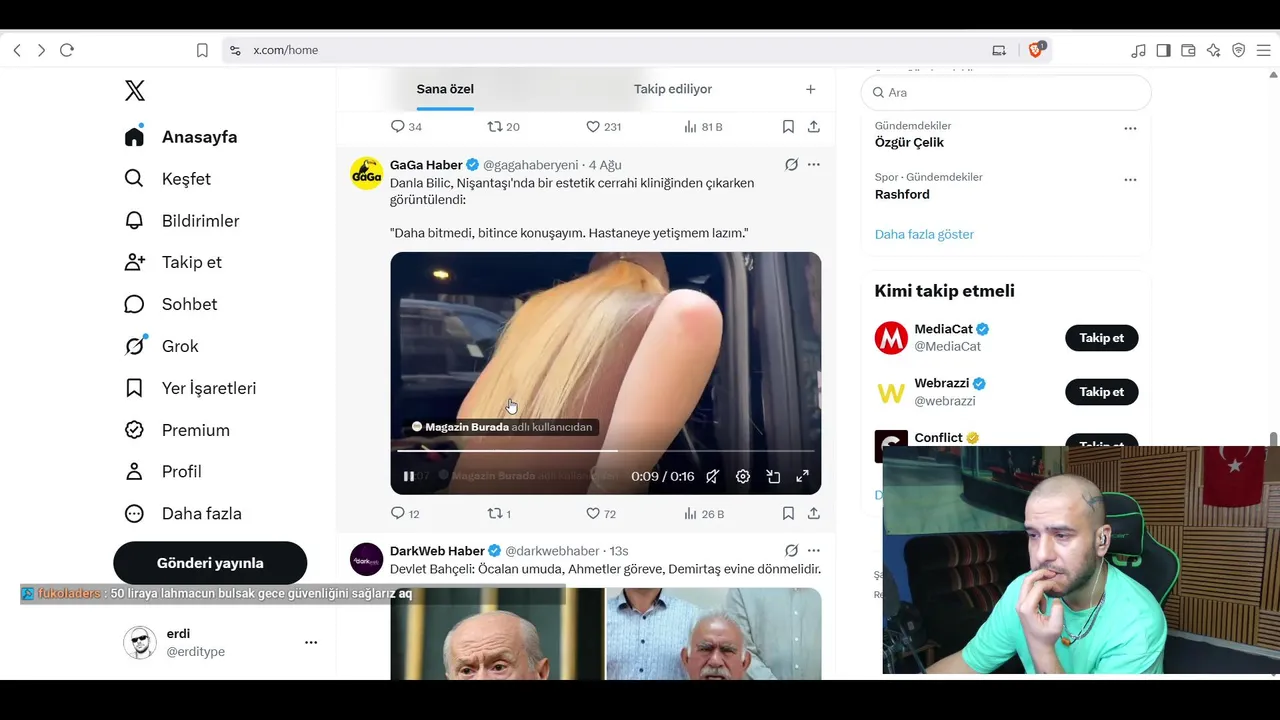1280x720 pixels.
Task: Enable picture-in-picture for the video
Action: 773,477
